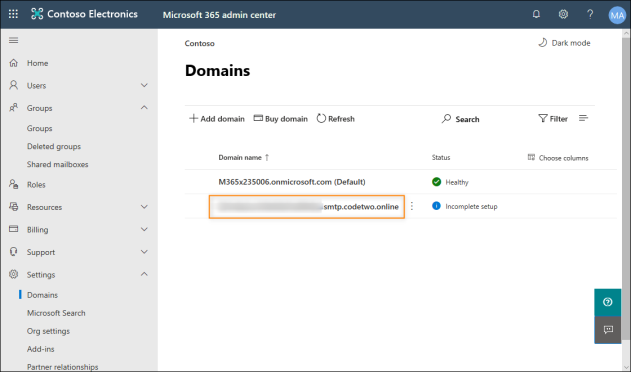Click the three-dot menu on codetwo domain row
This screenshot has height=372, width=631.
tap(412, 206)
